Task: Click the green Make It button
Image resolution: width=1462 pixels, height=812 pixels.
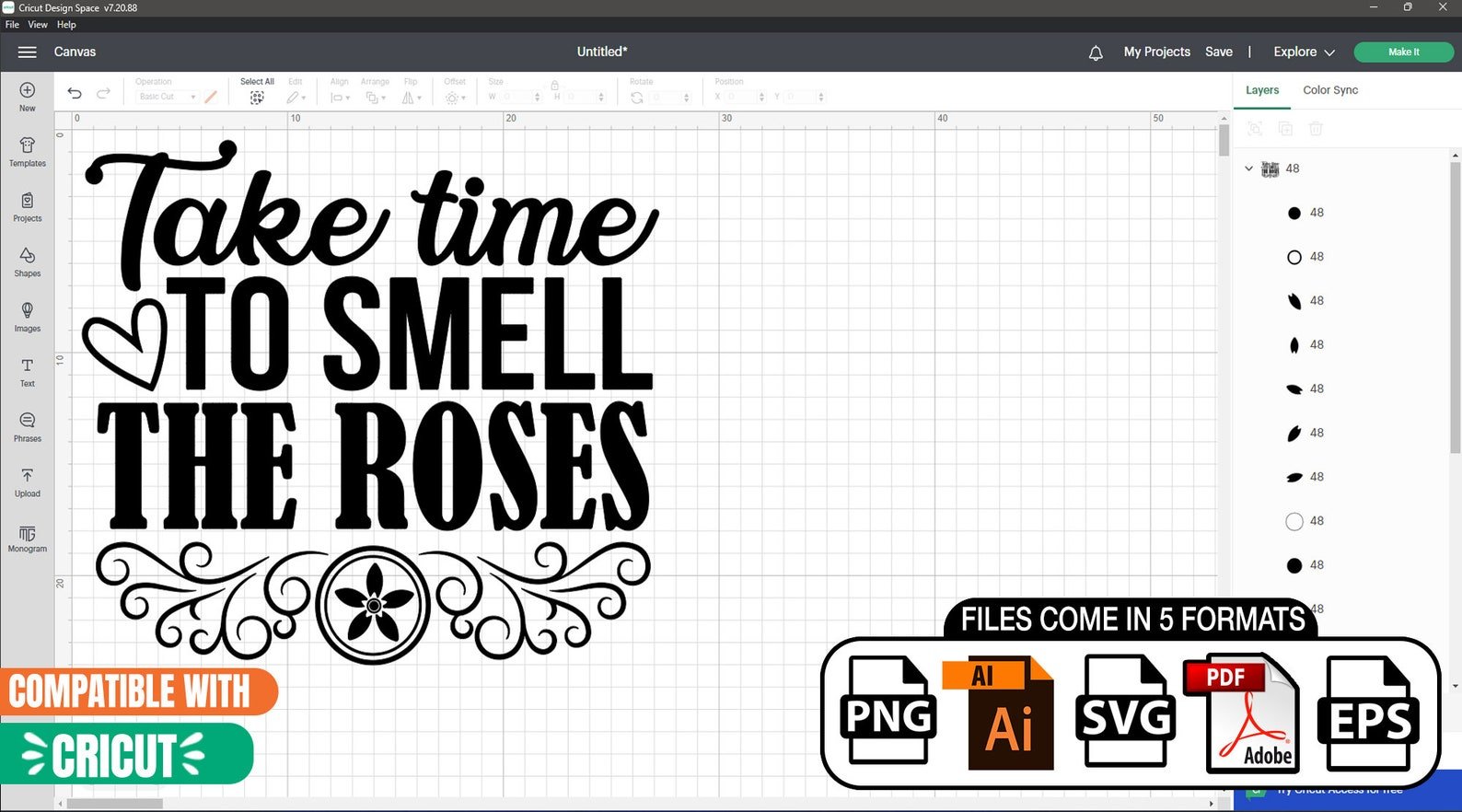Action: tap(1403, 52)
